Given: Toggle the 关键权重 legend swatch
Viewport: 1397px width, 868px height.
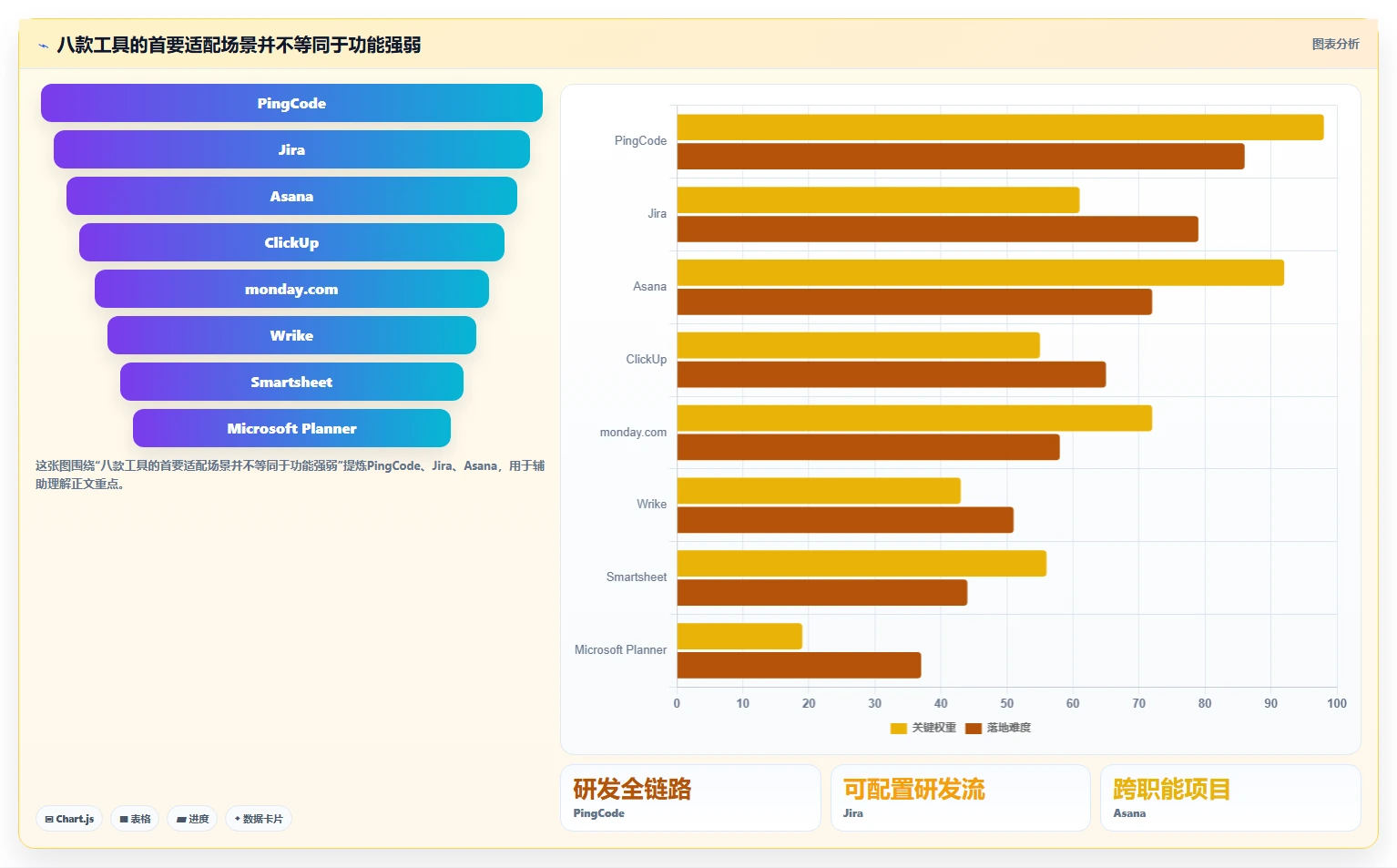Looking at the screenshot, I should (898, 728).
